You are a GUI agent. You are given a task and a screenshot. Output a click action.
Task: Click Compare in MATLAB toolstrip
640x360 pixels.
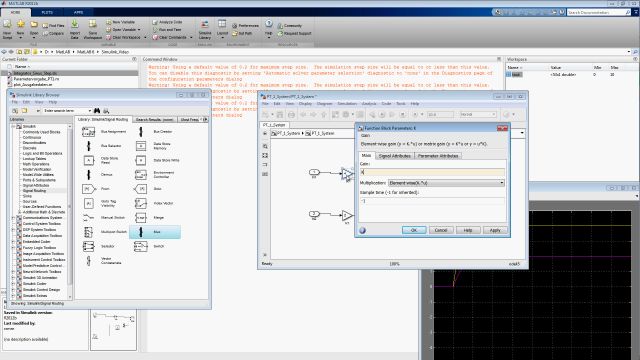53,33
